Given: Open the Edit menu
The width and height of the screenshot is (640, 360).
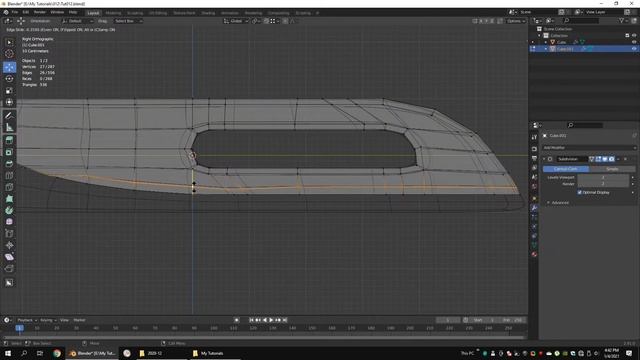Looking at the screenshot, I should [26, 12].
